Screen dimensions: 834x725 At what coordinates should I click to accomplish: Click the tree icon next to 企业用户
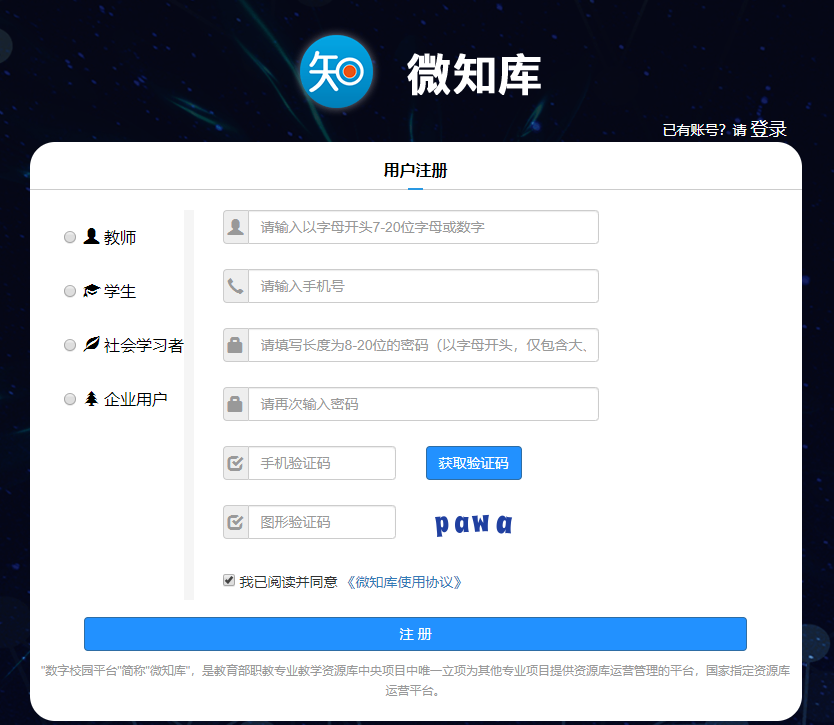coord(91,398)
